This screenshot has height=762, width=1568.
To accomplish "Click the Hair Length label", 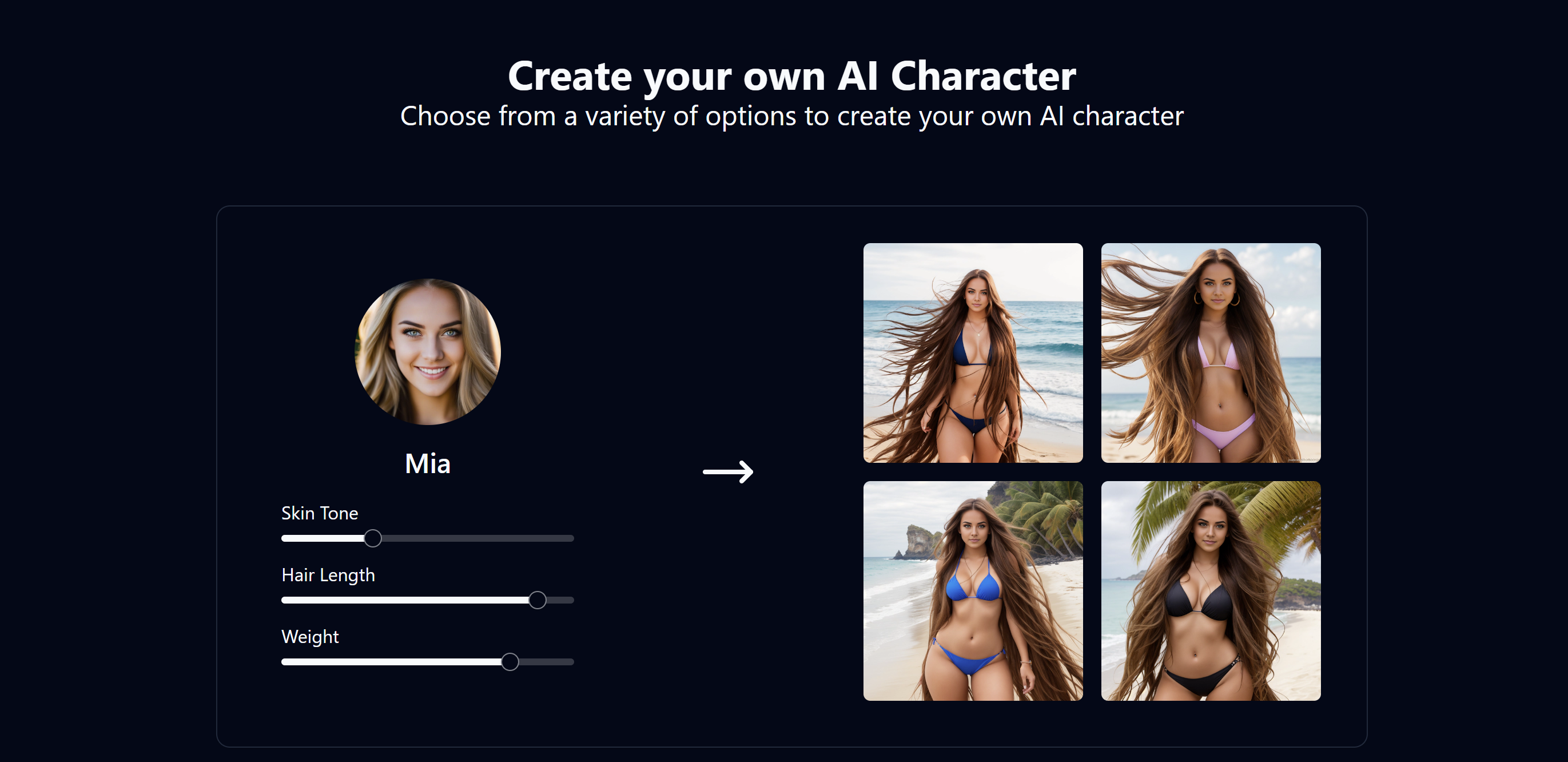I will pyautogui.click(x=328, y=575).
